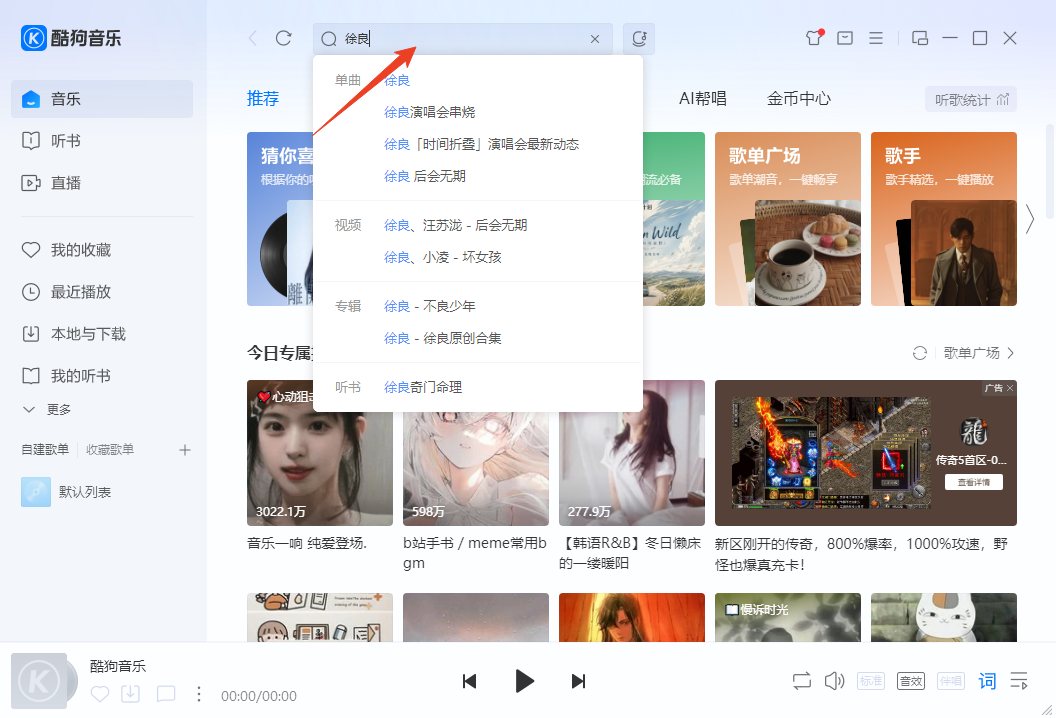Show next cards with the right chevron

1030,219
